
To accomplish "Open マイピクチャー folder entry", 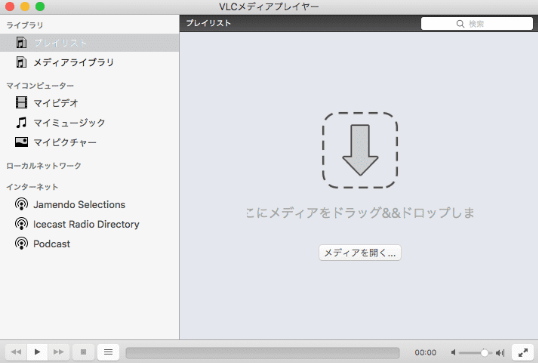I will tap(65, 142).
